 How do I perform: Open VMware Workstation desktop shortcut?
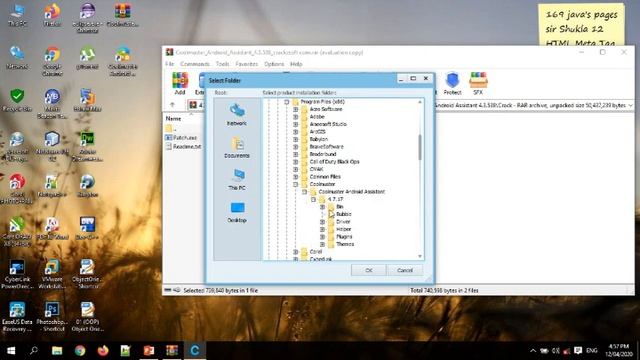tap(52, 274)
